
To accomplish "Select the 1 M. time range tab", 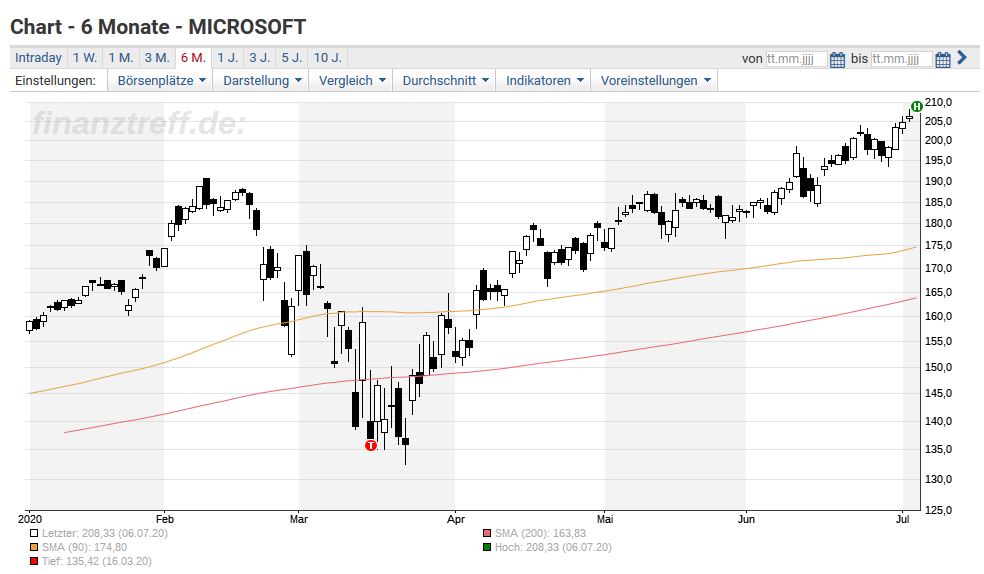I will (120, 58).
